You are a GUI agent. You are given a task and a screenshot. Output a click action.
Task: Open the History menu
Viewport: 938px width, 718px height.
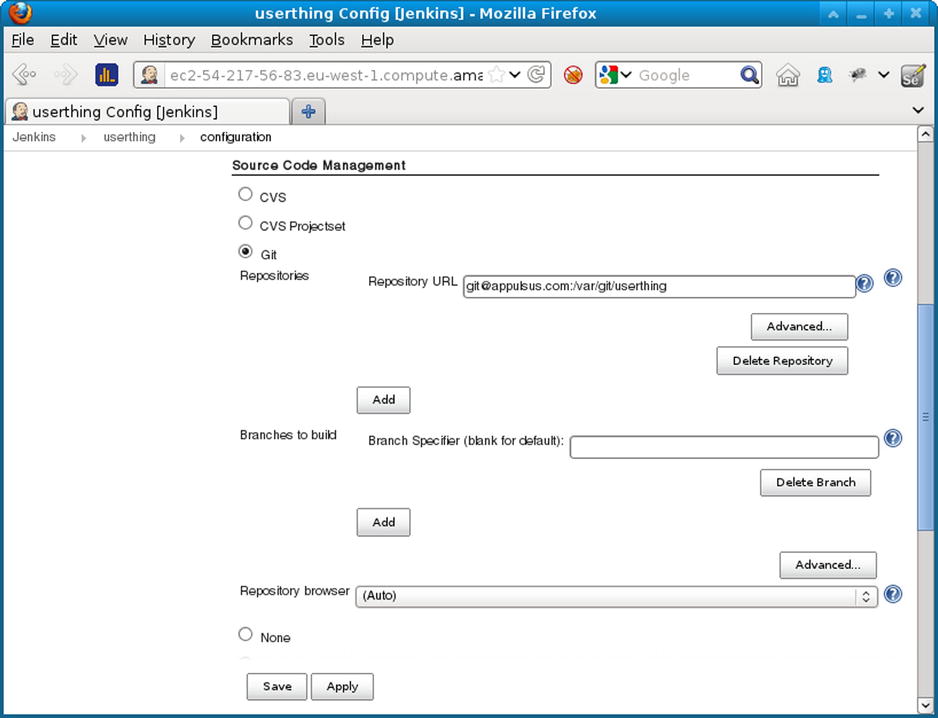[x=169, y=40]
